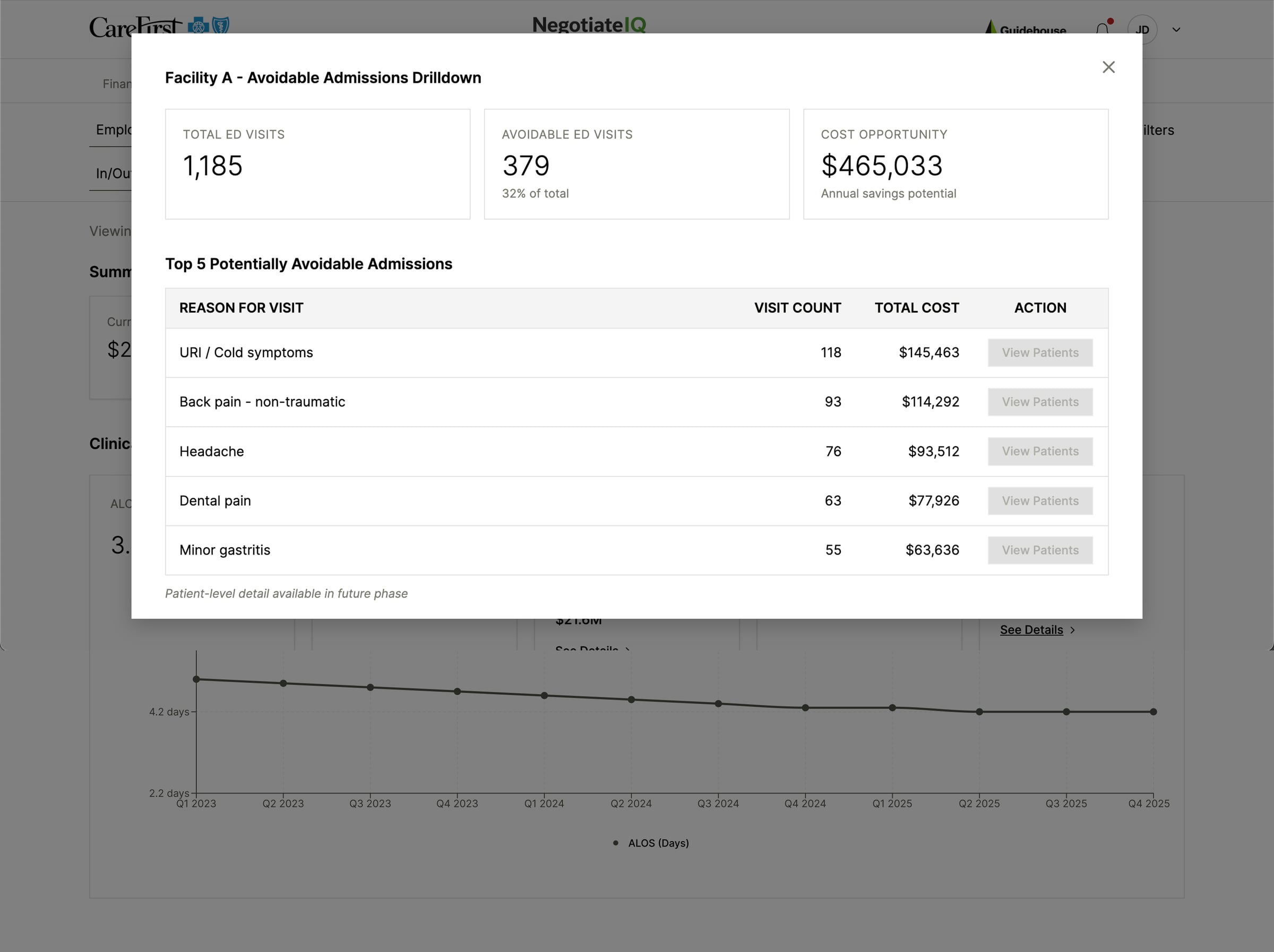Click the Guidehouse logo
This screenshot has height=952, width=1274.
coord(1026,29)
